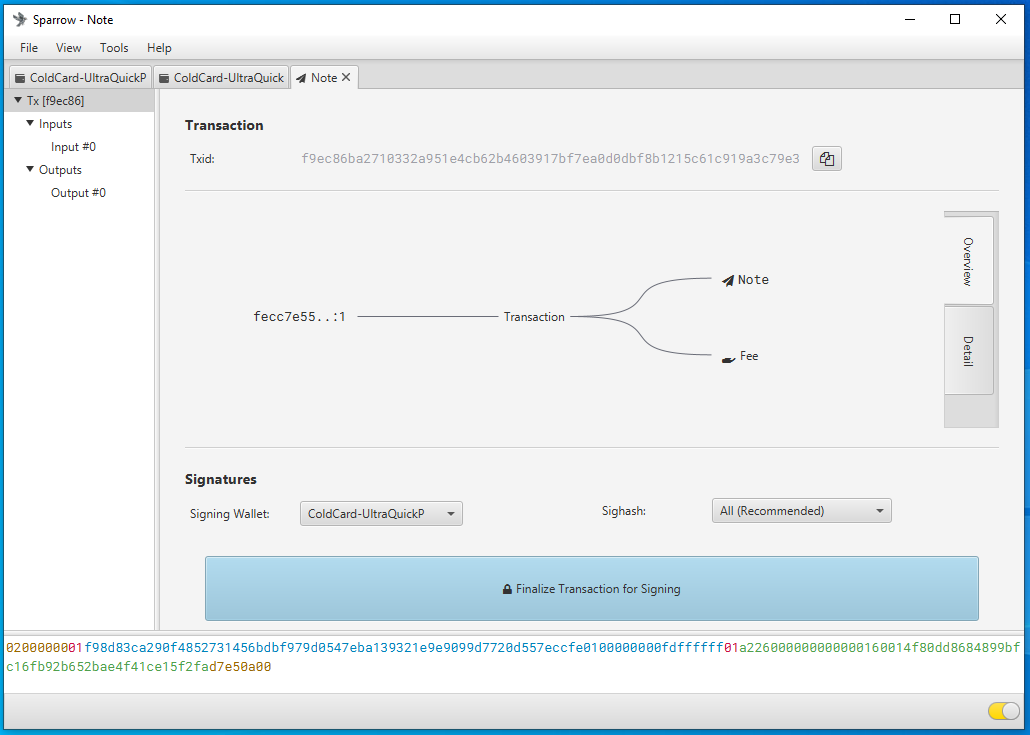Select Input #0 in the tree
Screen dimensions: 1030x735
(x=74, y=146)
